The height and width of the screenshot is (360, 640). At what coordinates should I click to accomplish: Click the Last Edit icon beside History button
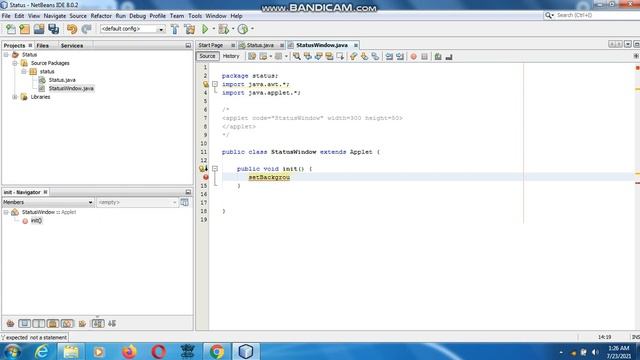(252, 57)
